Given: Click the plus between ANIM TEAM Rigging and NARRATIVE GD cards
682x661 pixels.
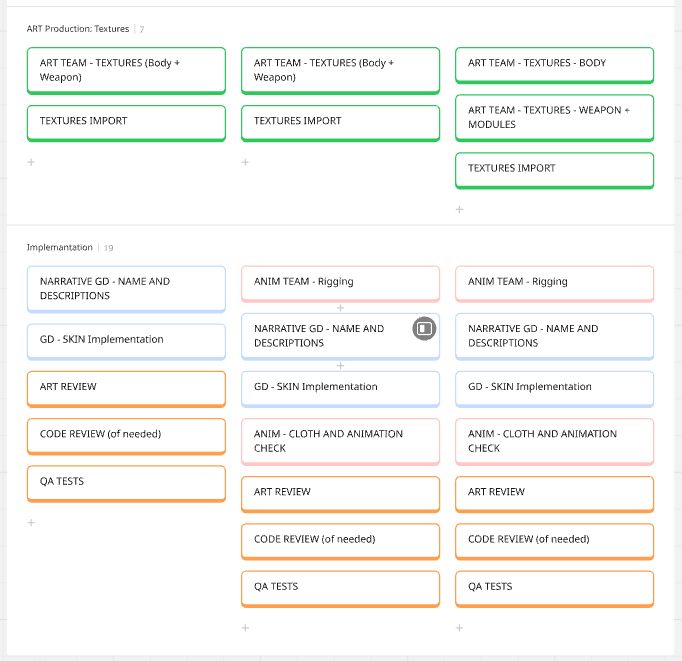Looking at the screenshot, I should pyautogui.click(x=340, y=308).
